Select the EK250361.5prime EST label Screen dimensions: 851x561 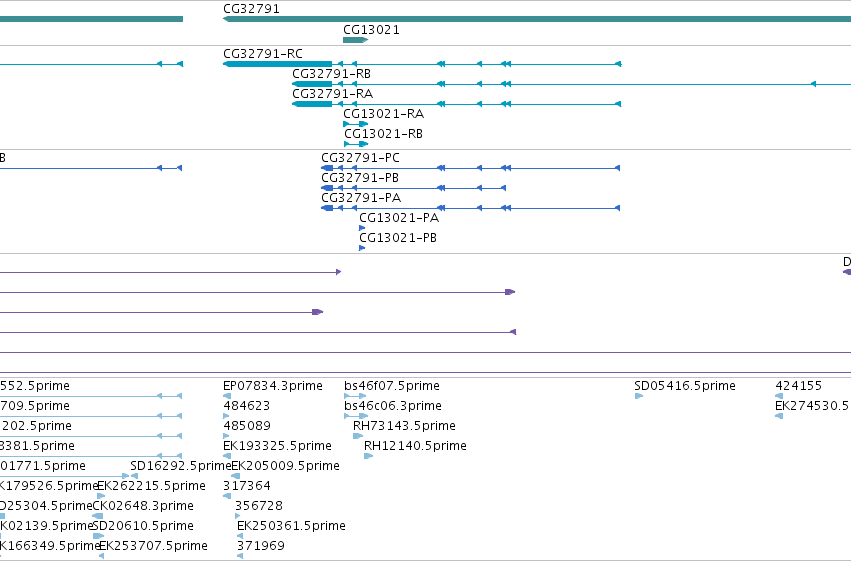click(291, 526)
